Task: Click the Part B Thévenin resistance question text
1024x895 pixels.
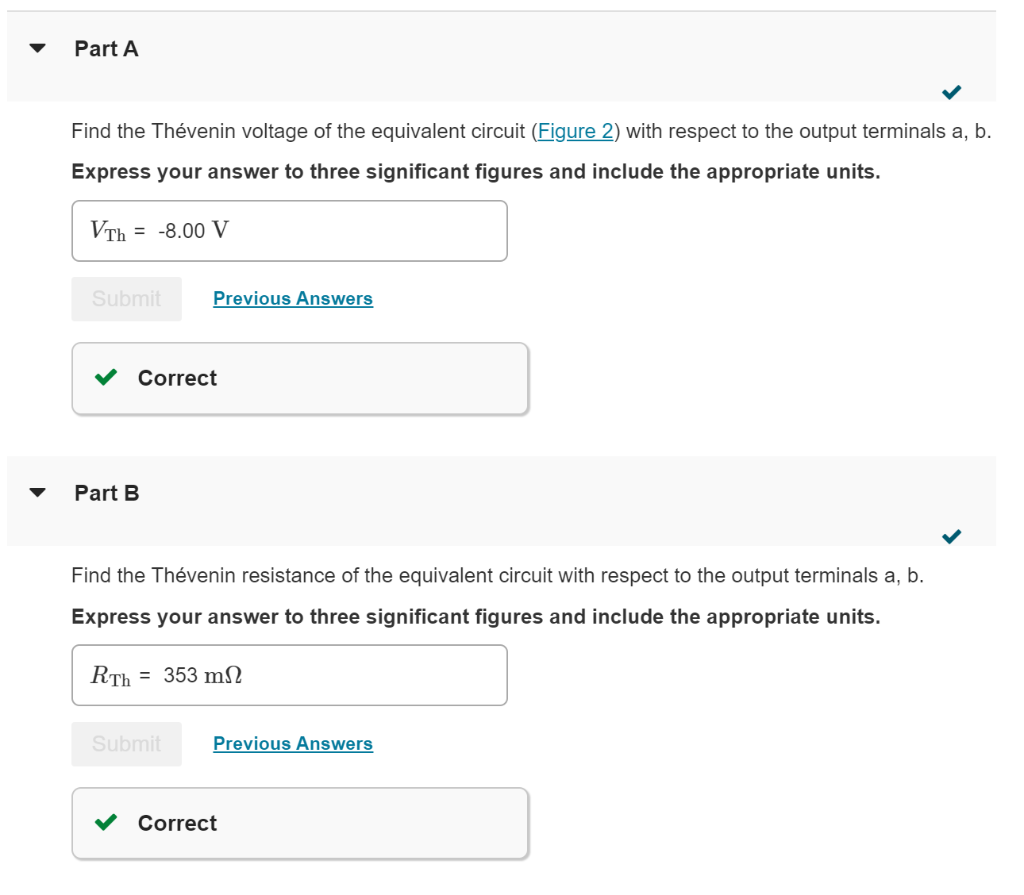Action: tap(498, 576)
